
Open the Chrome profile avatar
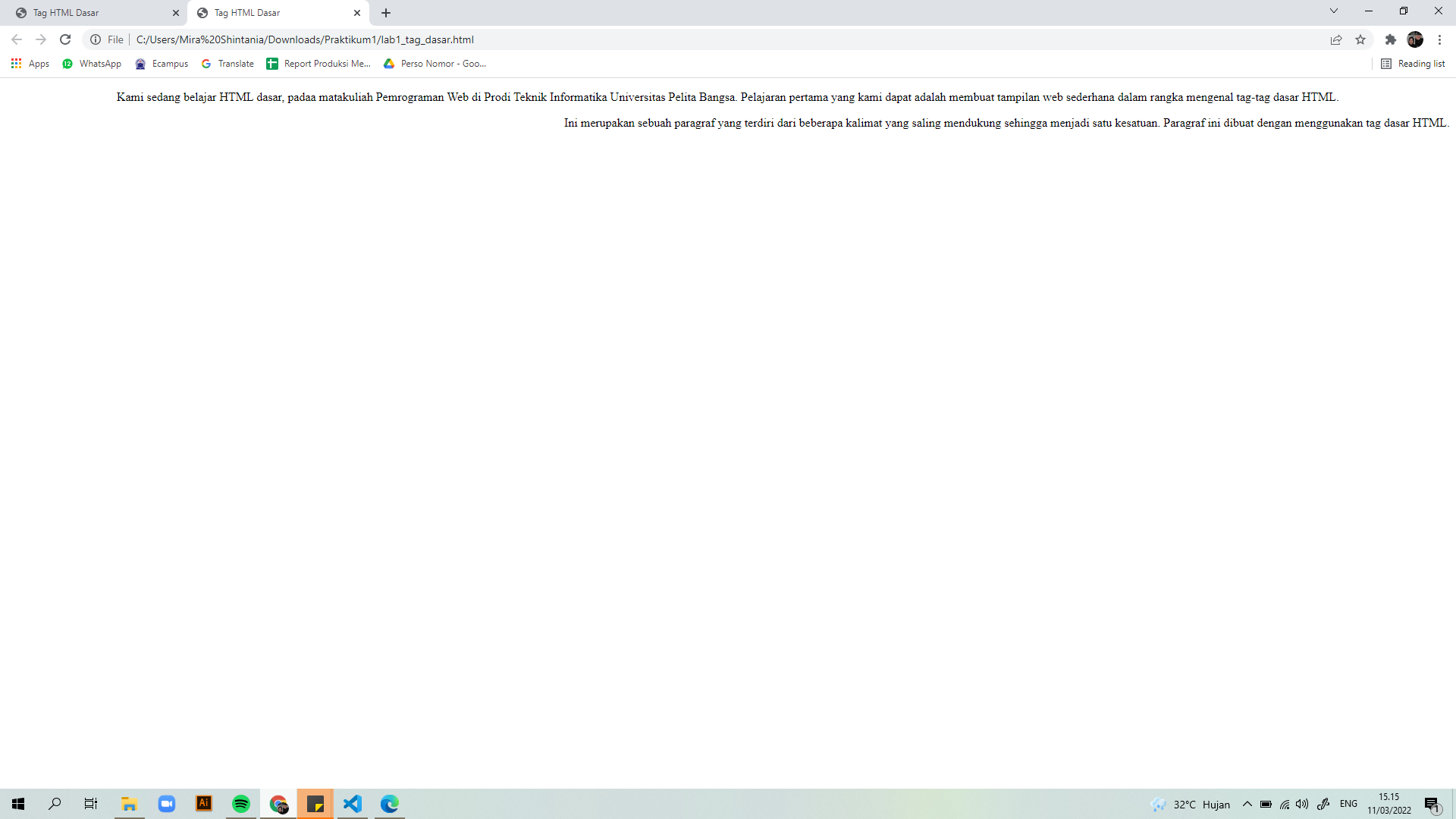(x=1415, y=39)
